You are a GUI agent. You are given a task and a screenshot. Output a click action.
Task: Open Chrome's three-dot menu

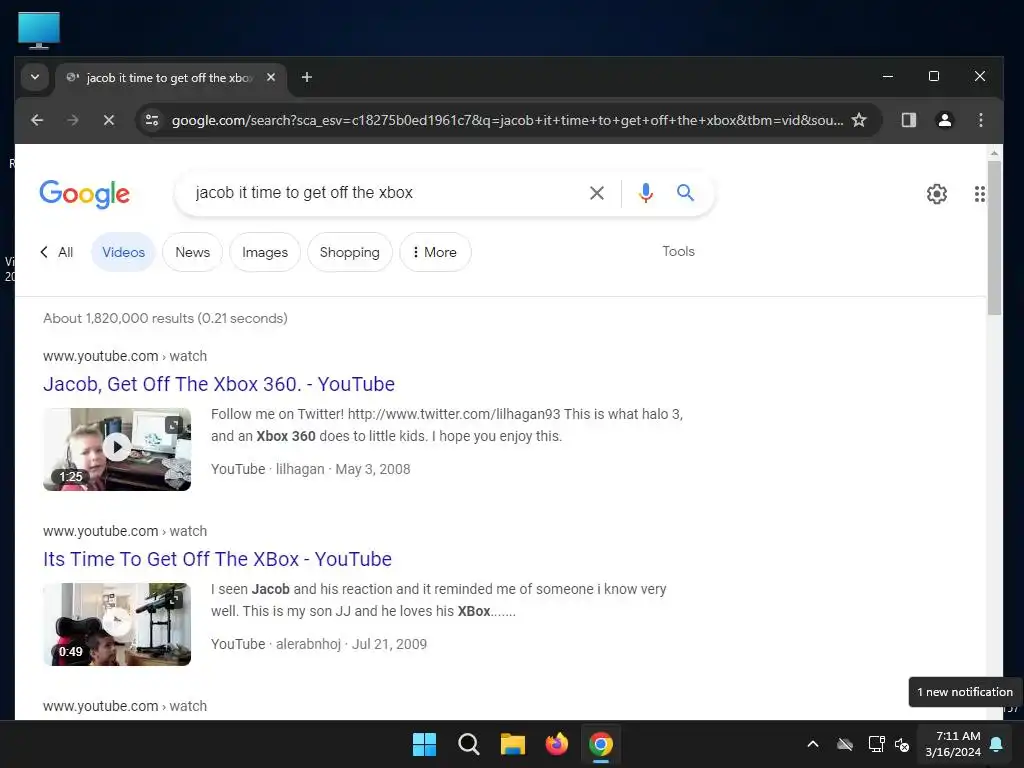click(x=980, y=120)
